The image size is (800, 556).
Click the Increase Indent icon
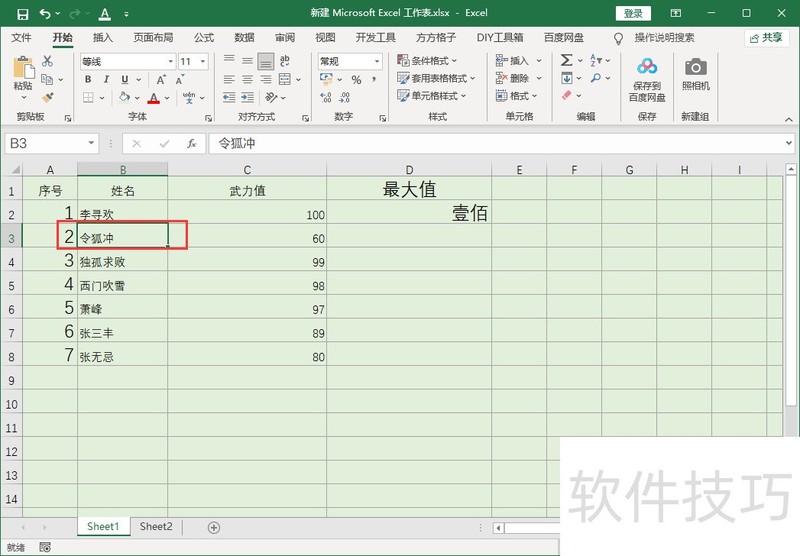click(x=248, y=97)
